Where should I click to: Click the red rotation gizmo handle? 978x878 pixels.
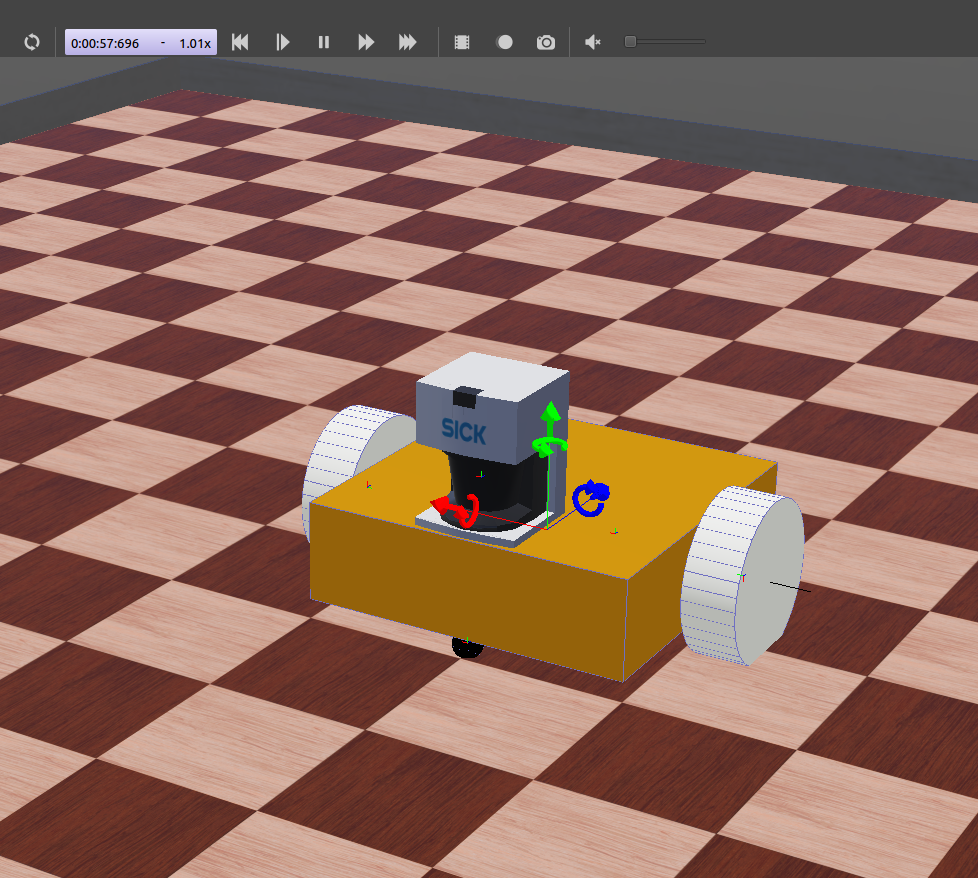pyautogui.click(x=456, y=507)
